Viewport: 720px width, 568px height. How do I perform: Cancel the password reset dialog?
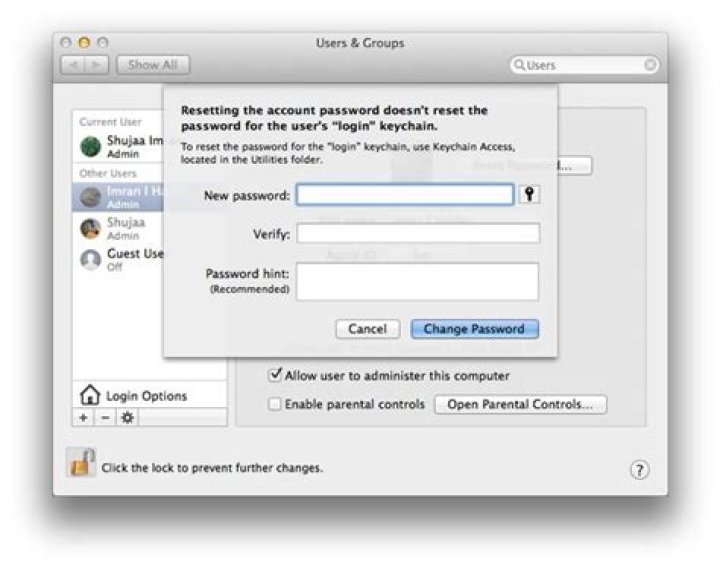tap(367, 329)
